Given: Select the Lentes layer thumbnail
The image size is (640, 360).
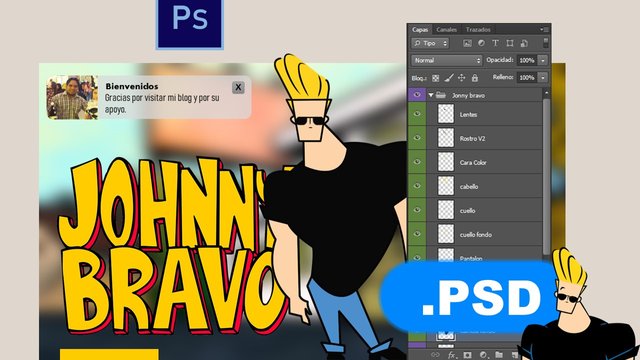Looking at the screenshot, I should 446,114.
